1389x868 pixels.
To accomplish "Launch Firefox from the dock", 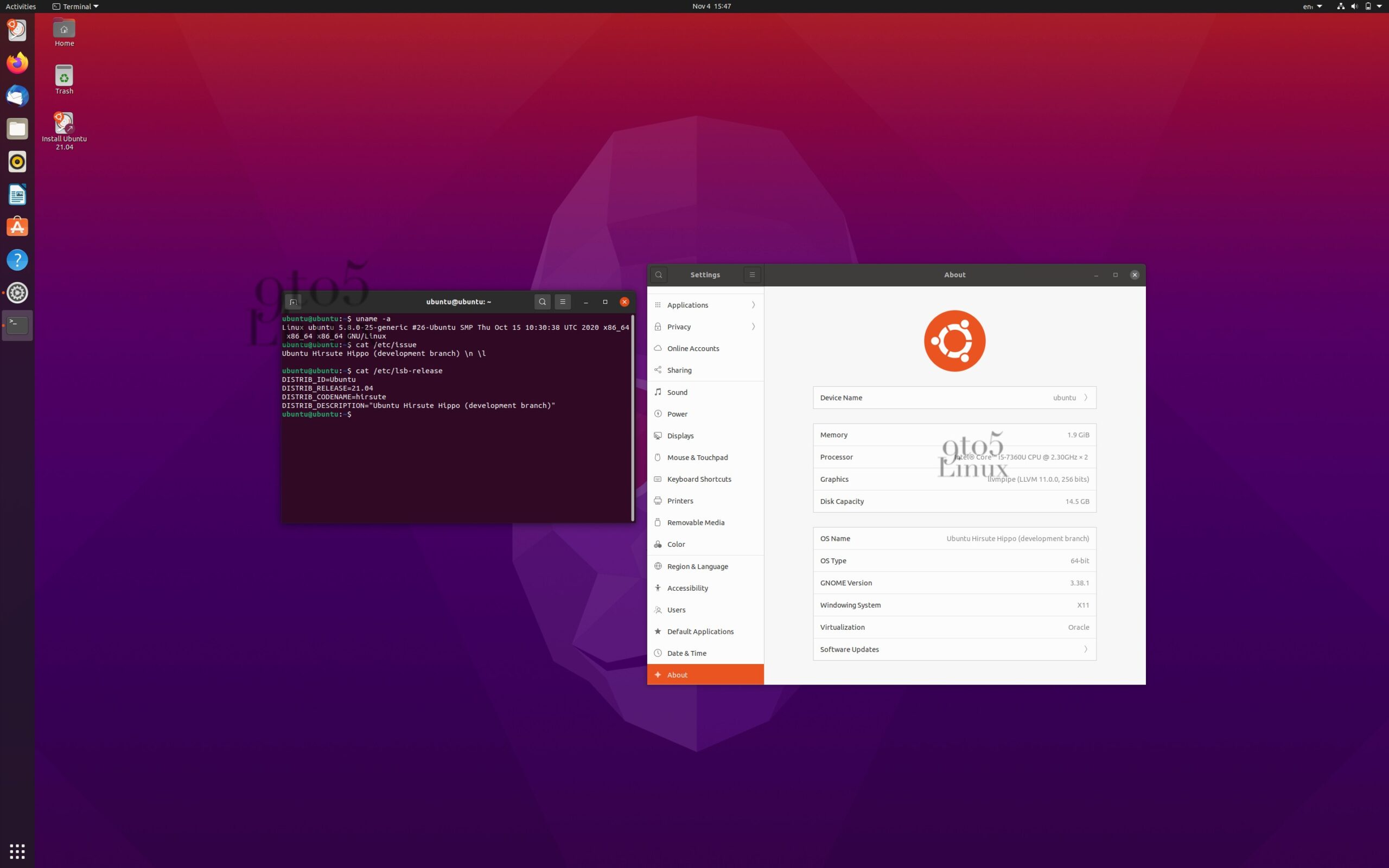I will 17,63.
